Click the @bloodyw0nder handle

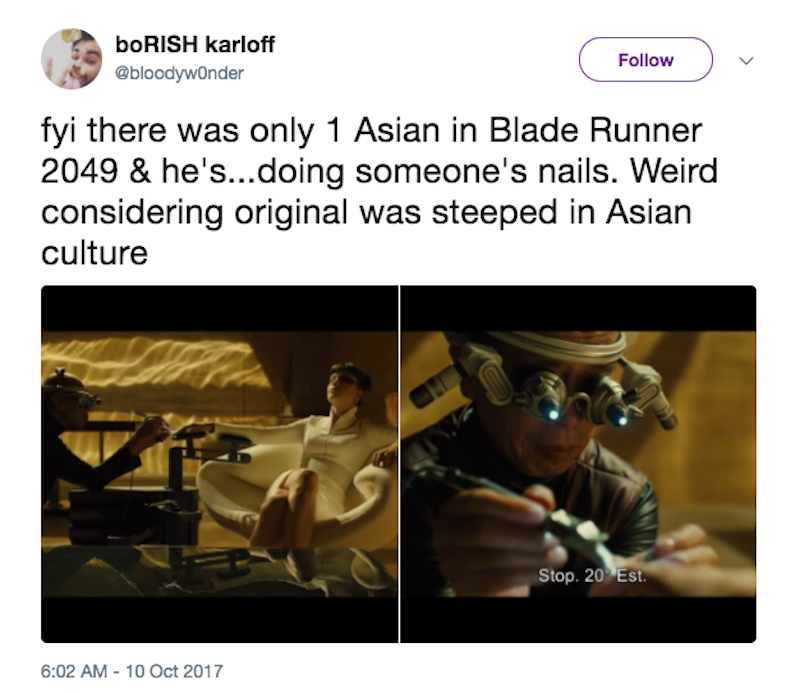pyautogui.click(x=180, y=73)
